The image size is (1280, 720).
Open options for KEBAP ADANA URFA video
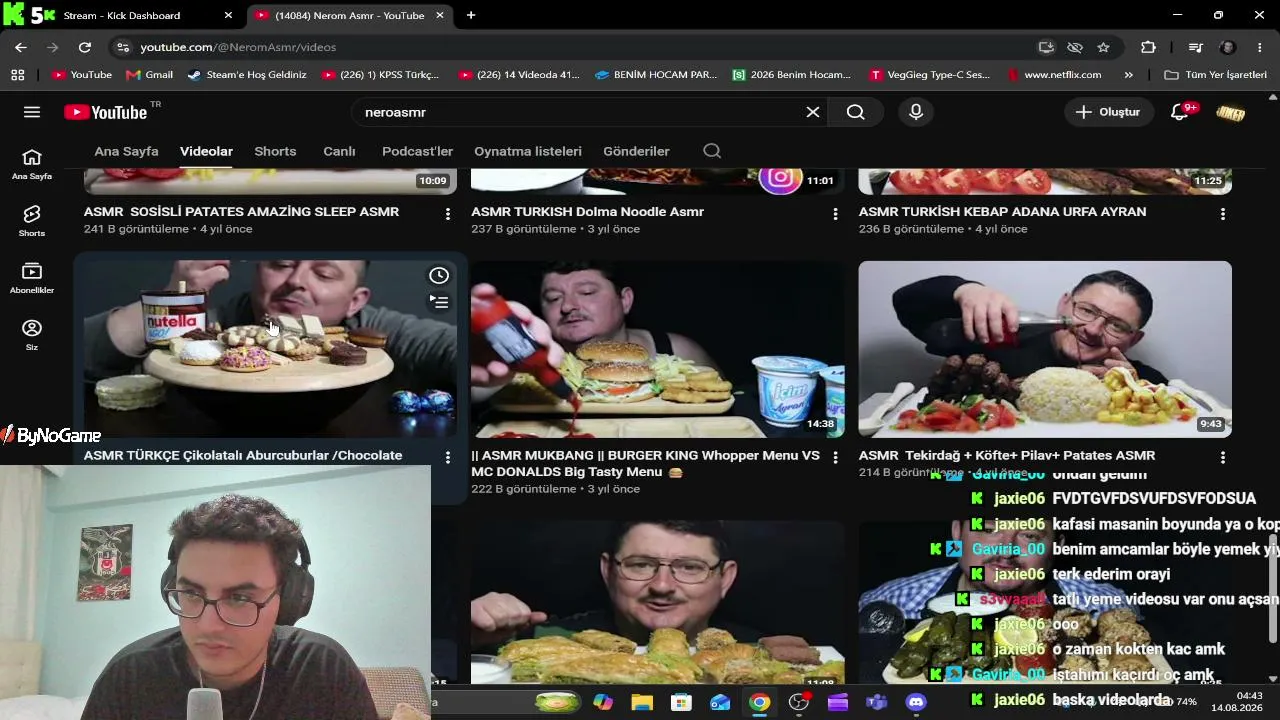click(x=1222, y=214)
